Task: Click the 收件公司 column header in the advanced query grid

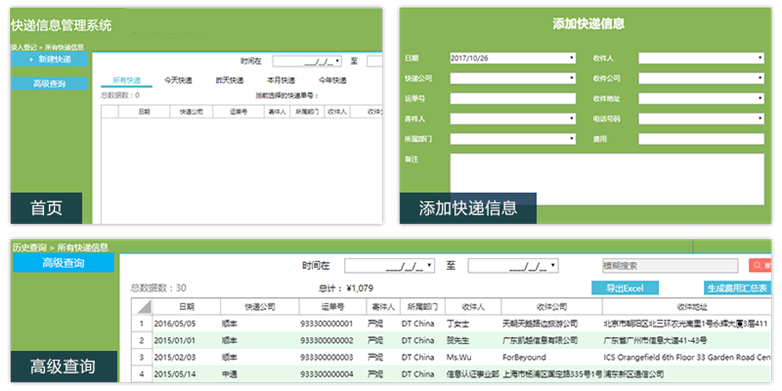Action: pyautogui.click(x=552, y=306)
